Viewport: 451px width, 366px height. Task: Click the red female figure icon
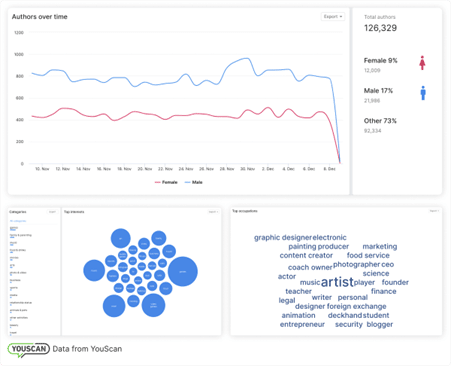point(422,63)
